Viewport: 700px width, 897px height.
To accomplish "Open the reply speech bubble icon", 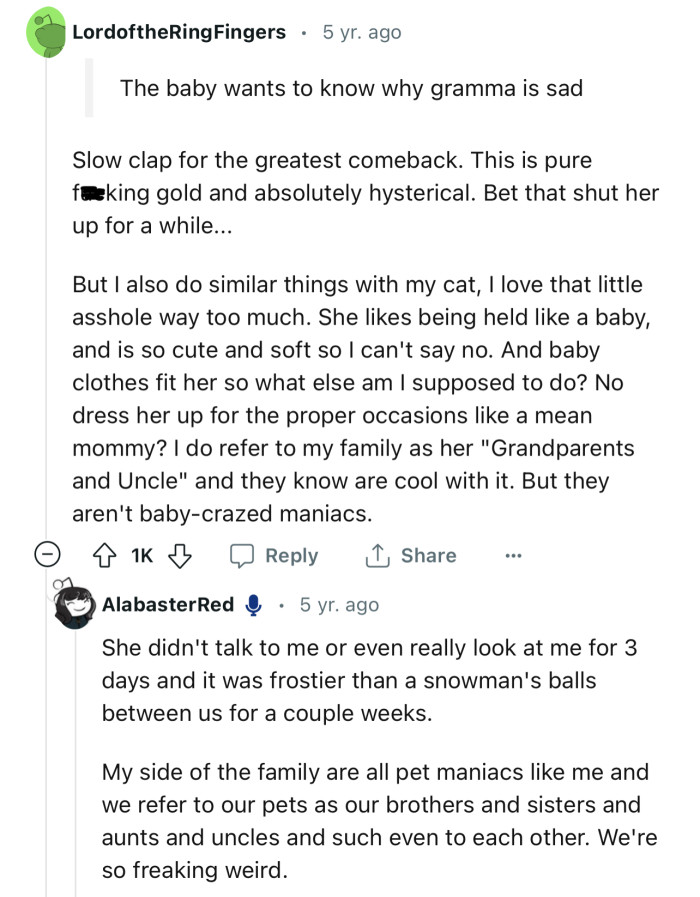I will pyautogui.click(x=240, y=555).
